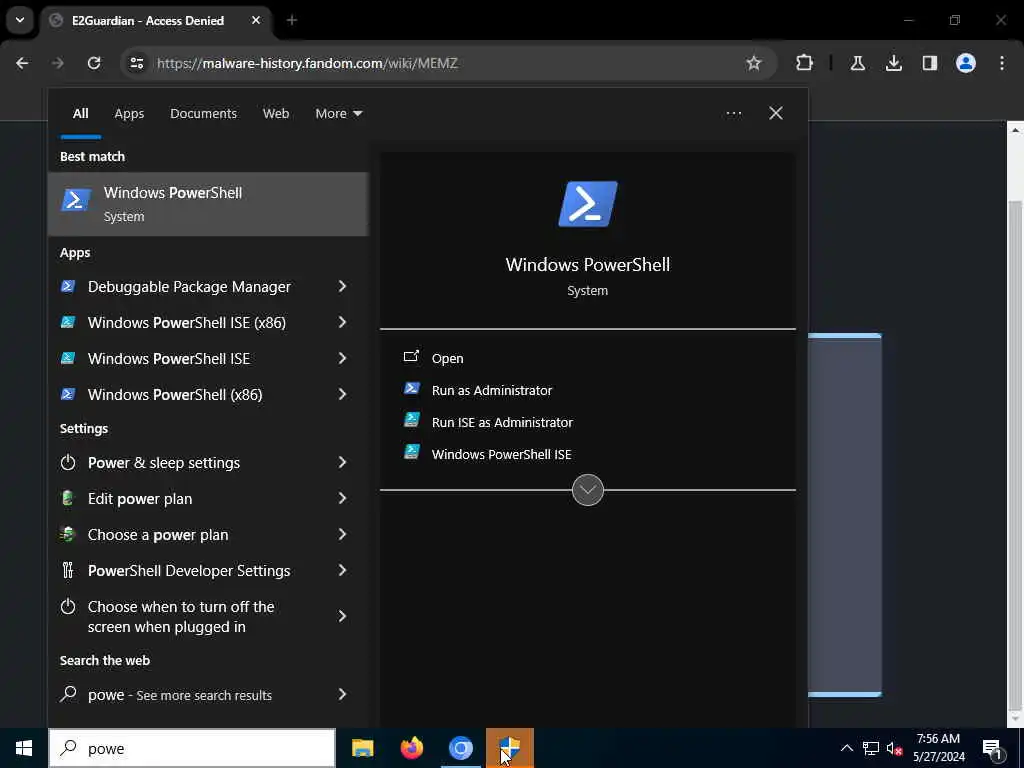Click large PowerShell logo in preview pane
Viewport: 1024px width, 768px height.
tap(588, 204)
